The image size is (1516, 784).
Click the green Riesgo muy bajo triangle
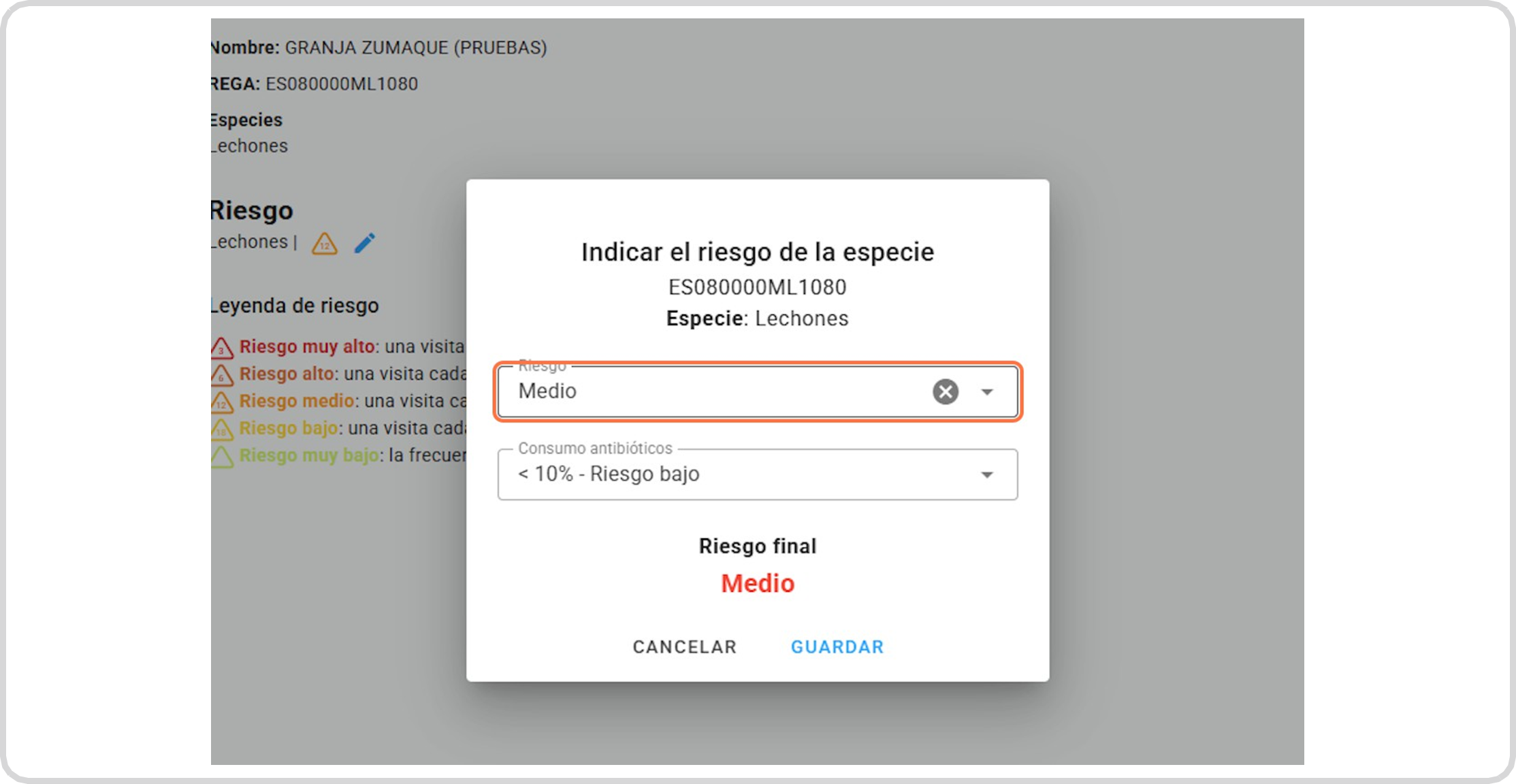[222, 457]
